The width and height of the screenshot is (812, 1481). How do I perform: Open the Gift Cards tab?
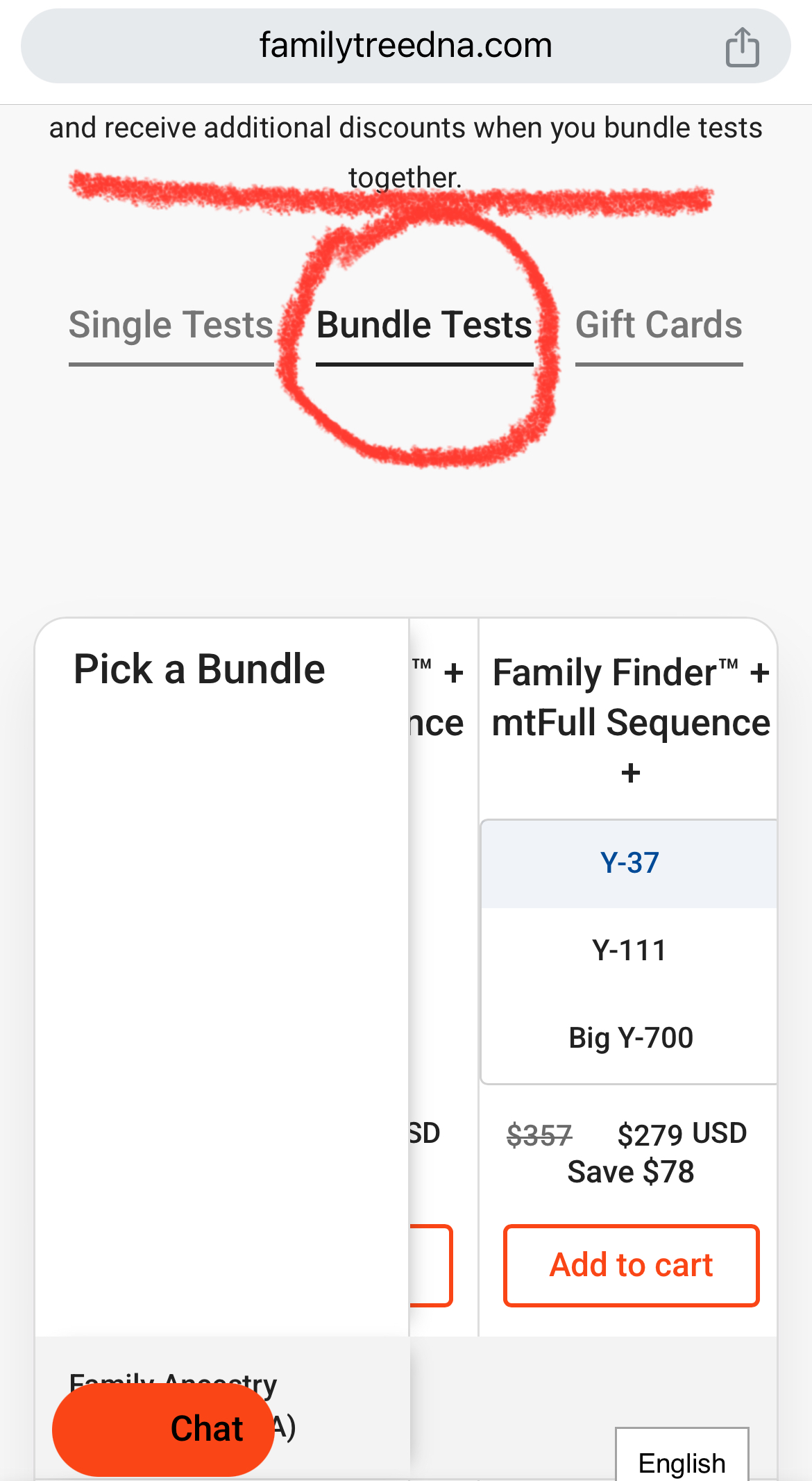(x=659, y=325)
